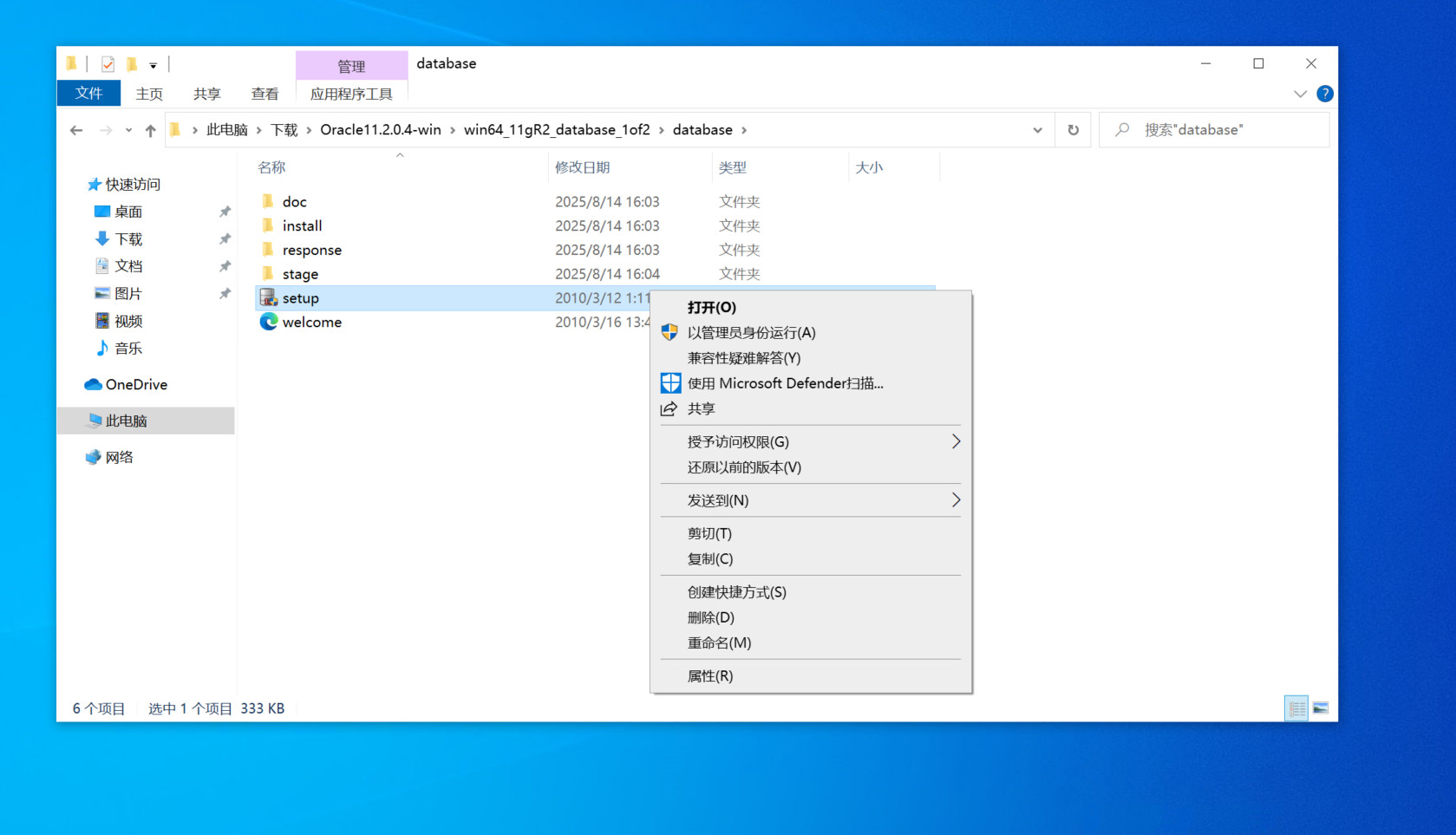Open Quick Access Toolbar customize dropdown
Screen dimensions: 1456x835
coord(153,65)
